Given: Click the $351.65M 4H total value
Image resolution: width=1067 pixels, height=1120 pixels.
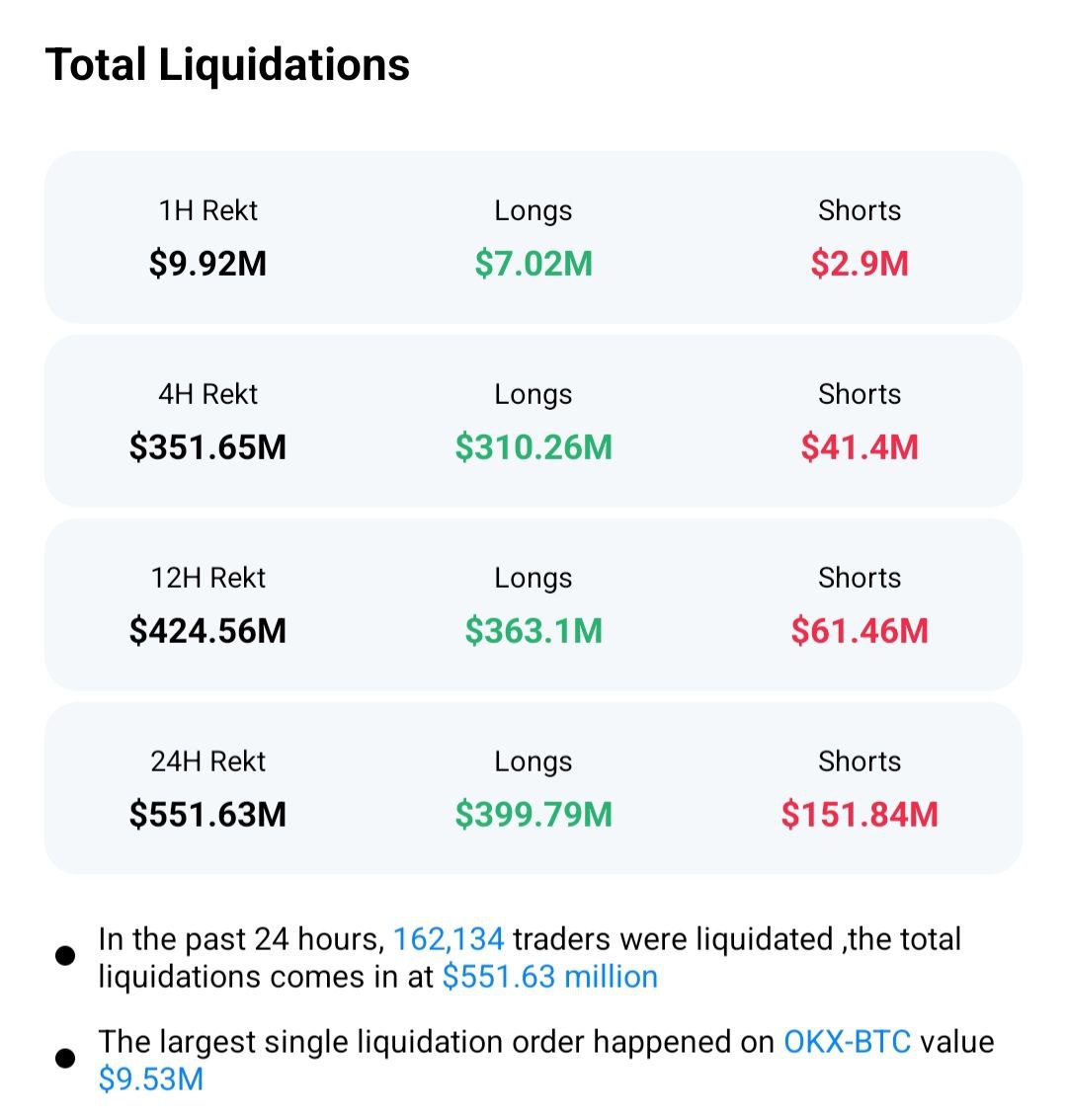Looking at the screenshot, I should click(207, 447).
